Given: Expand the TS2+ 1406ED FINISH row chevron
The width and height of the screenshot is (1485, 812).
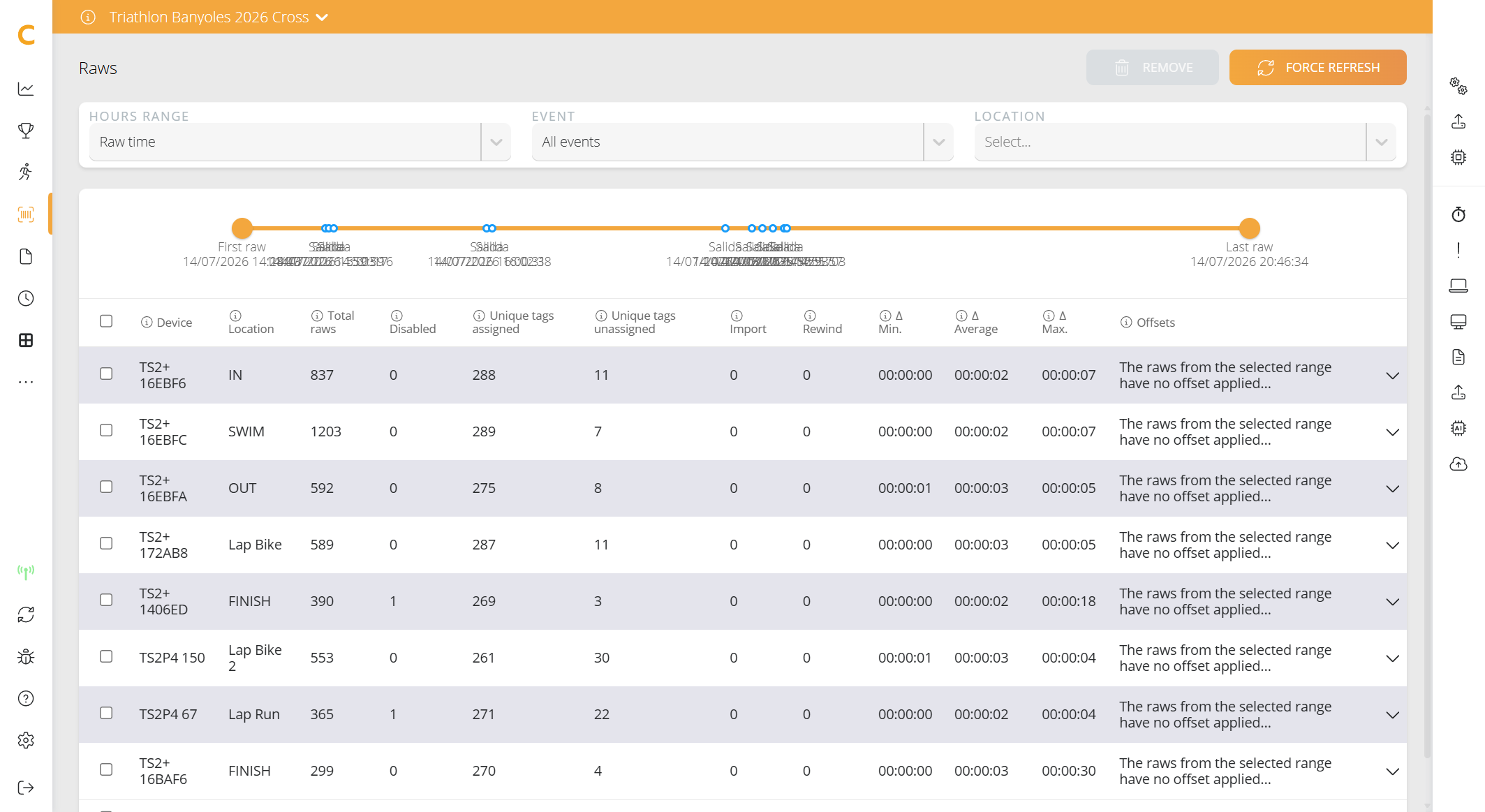Looking at the screenshot, I should (x=1393, y=602).
